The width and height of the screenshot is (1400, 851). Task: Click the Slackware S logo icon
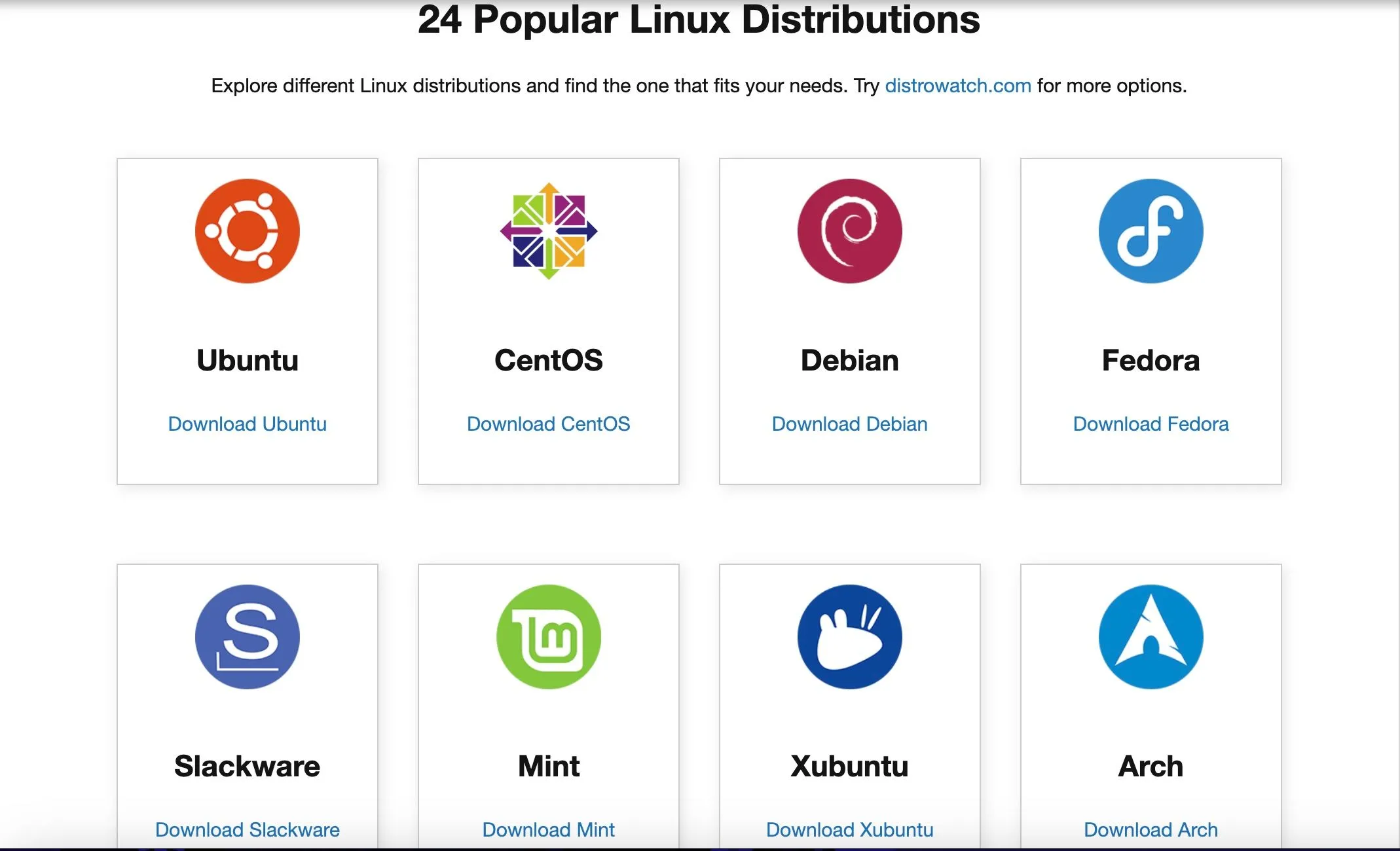click(247, 636)
